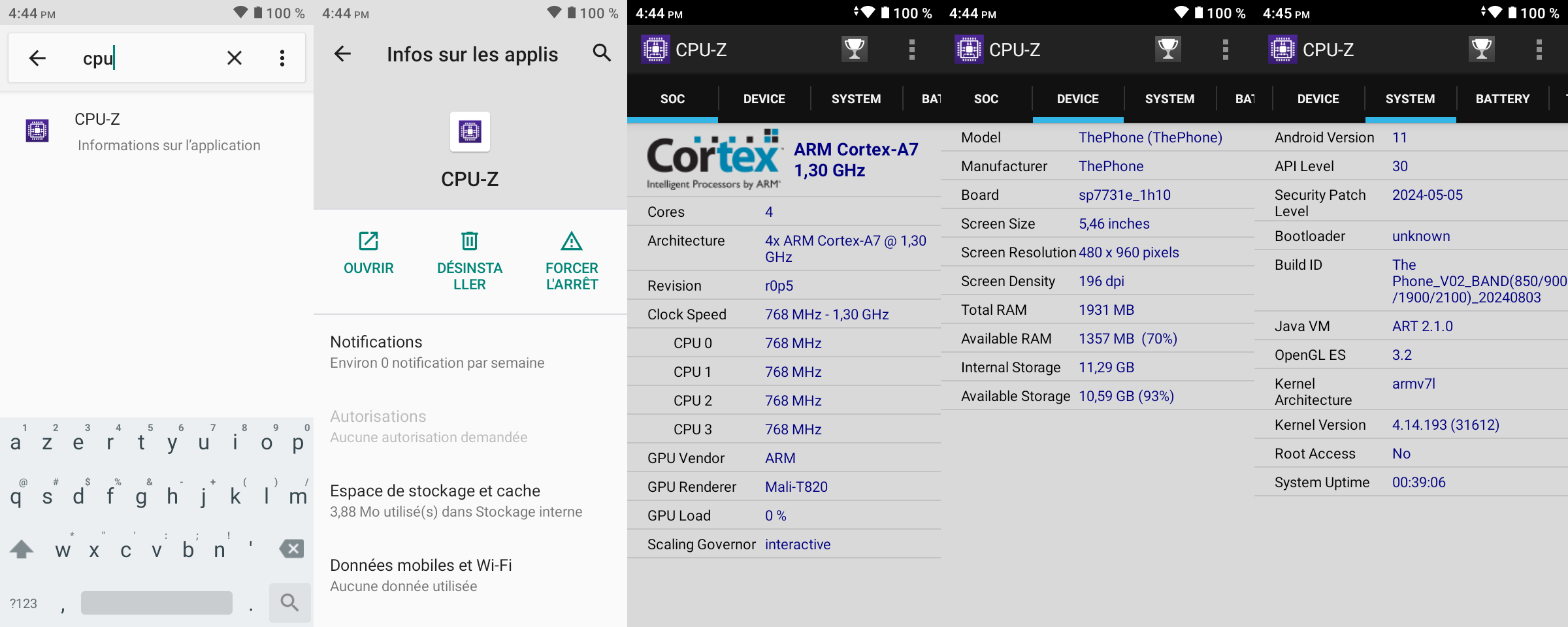
Task: Open the three-dot menu in search bar
Action: (282, 58)
